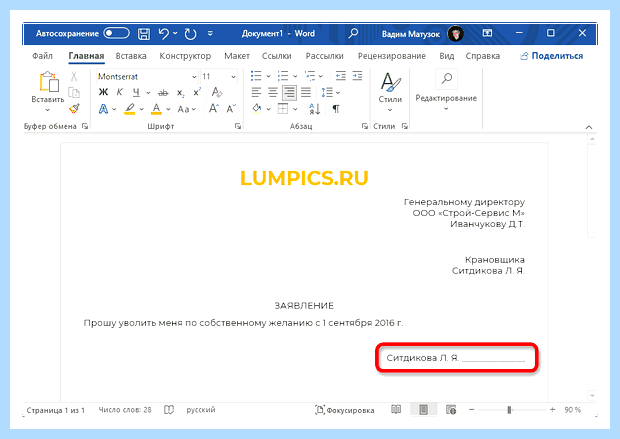The height and width of the screenshot is (439, 620).
Task: Click the Cut scissors icon
Action: click(x=74, y=76)
